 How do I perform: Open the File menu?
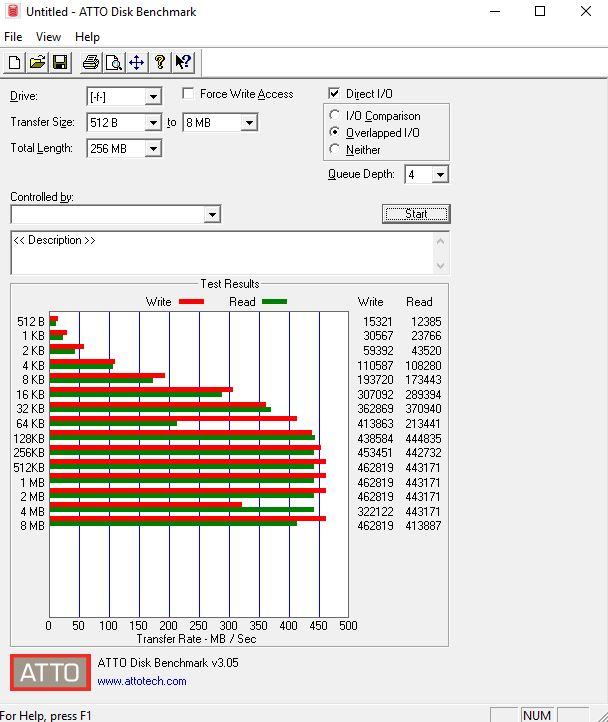pyautogui.click(x=13, y=37)
